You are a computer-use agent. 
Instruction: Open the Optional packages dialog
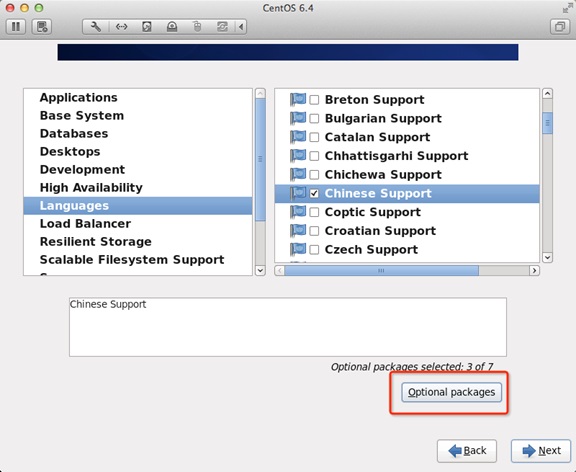(451, 392)
